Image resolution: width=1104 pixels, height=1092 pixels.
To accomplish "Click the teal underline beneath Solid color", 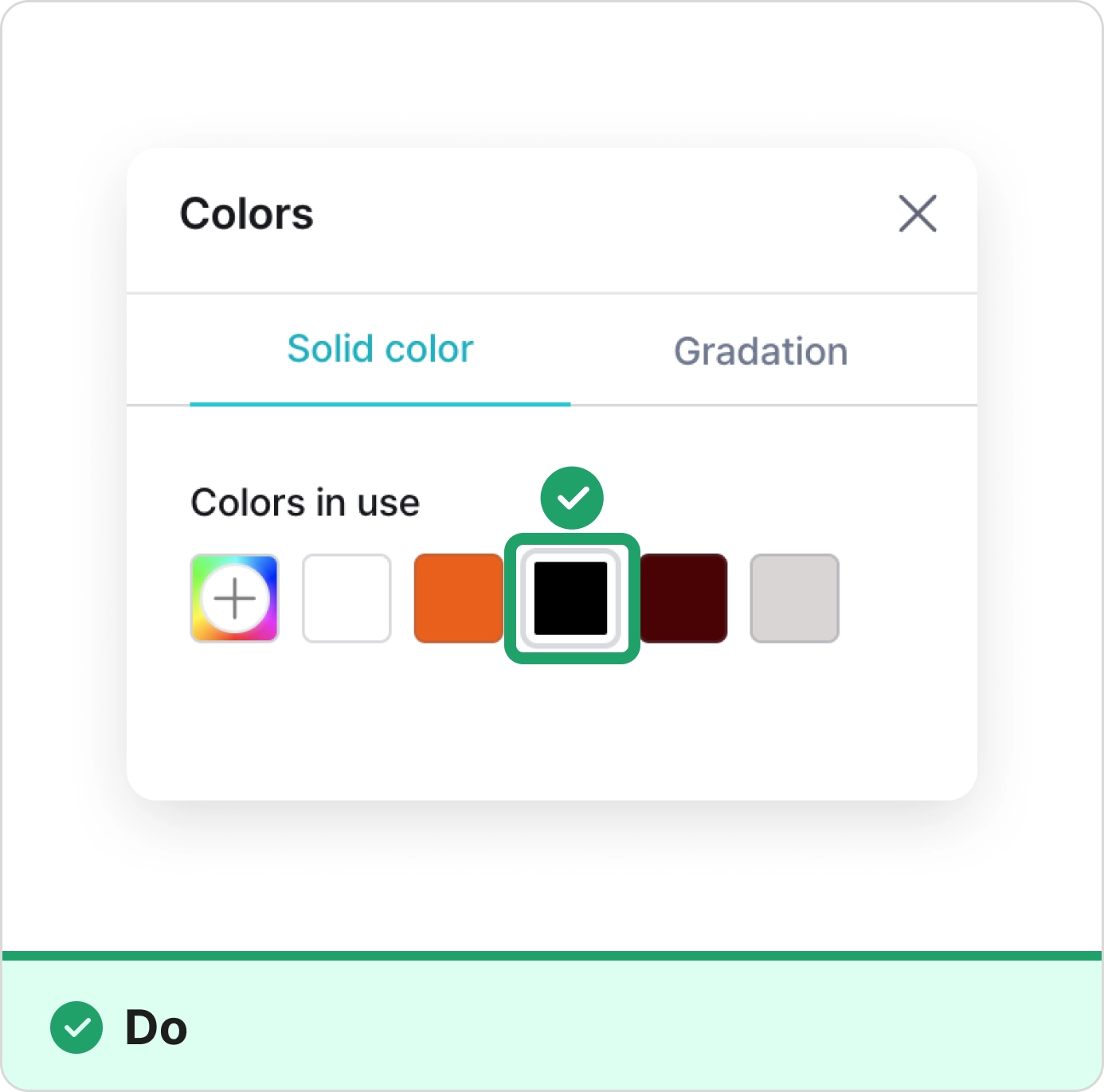I will pyautogui.click(x=380, y=404).
